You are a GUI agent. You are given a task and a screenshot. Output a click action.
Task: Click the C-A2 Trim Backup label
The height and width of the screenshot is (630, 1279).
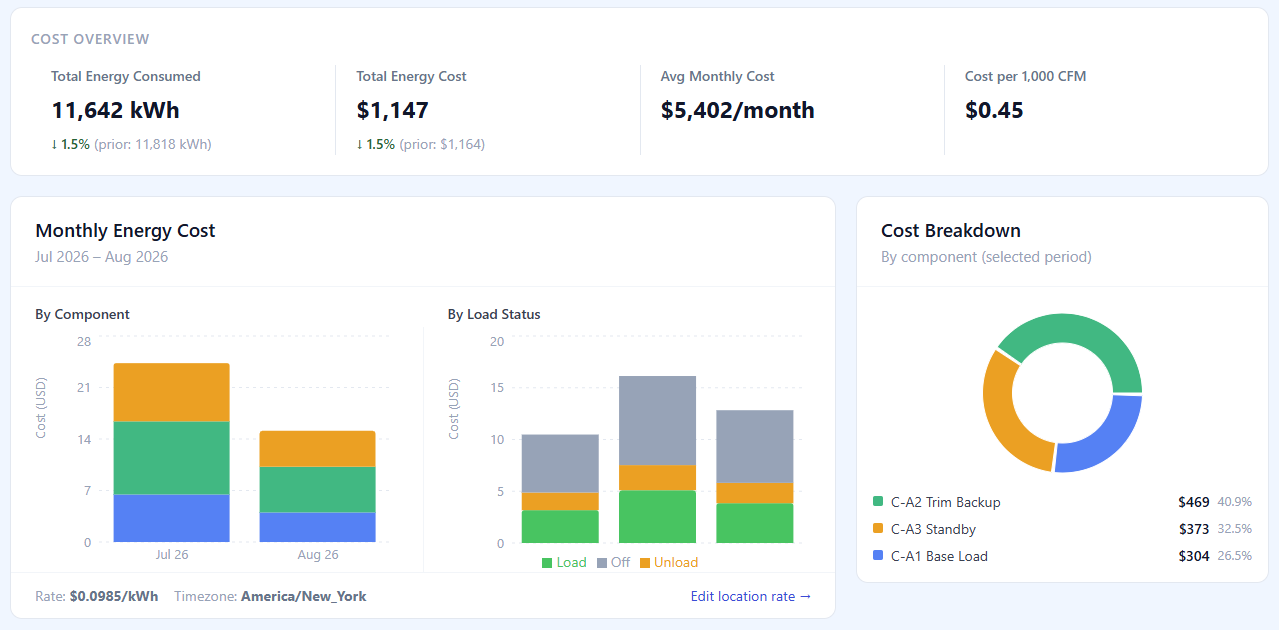click(x=946, y=502)
